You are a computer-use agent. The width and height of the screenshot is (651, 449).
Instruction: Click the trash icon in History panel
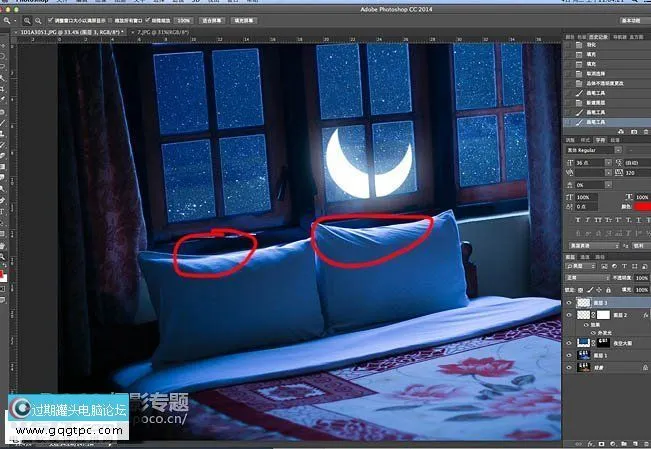(643, 131)
